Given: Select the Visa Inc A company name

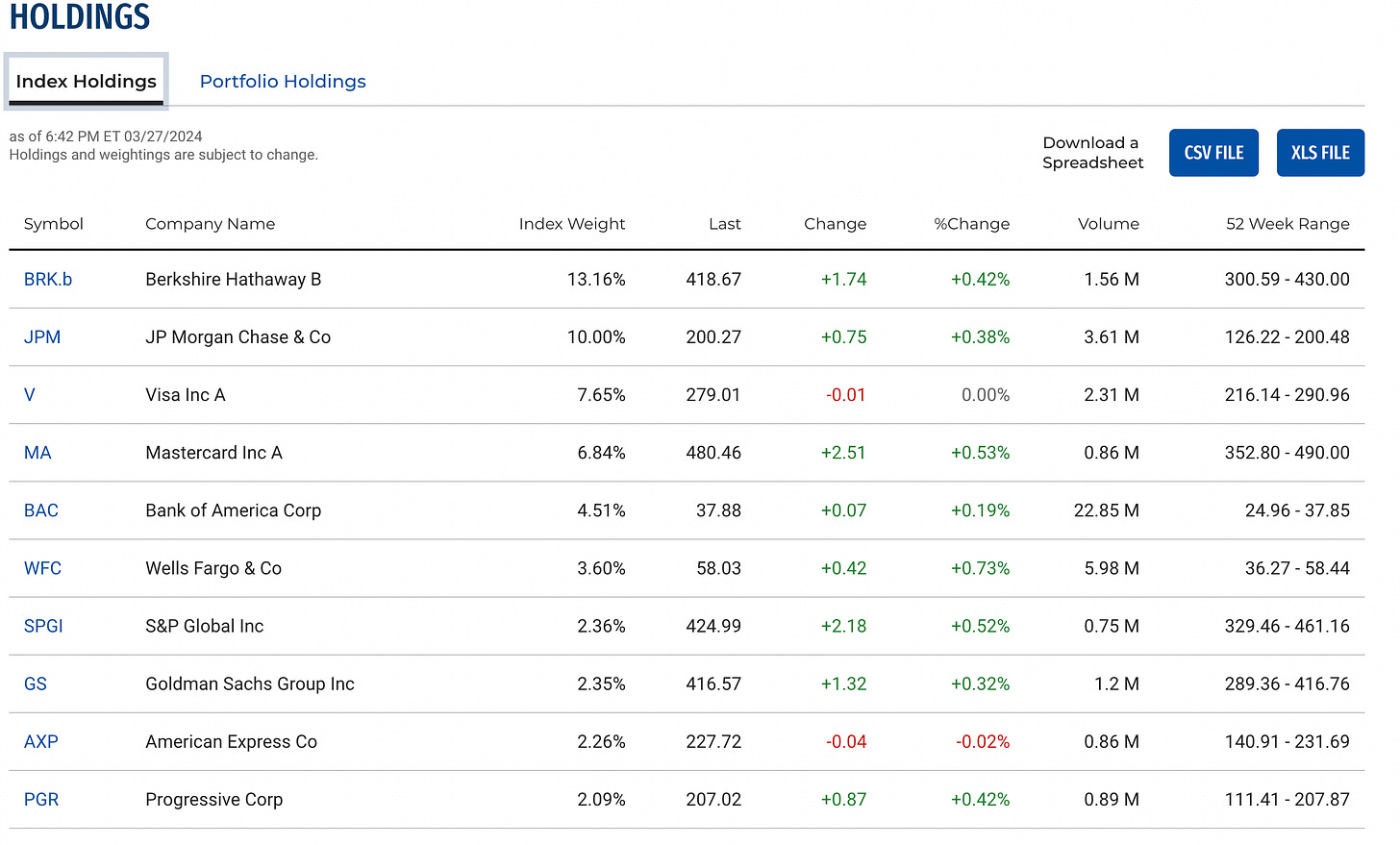Looking at the screenshot, I should pyautogui.click(x=186, y=395).
